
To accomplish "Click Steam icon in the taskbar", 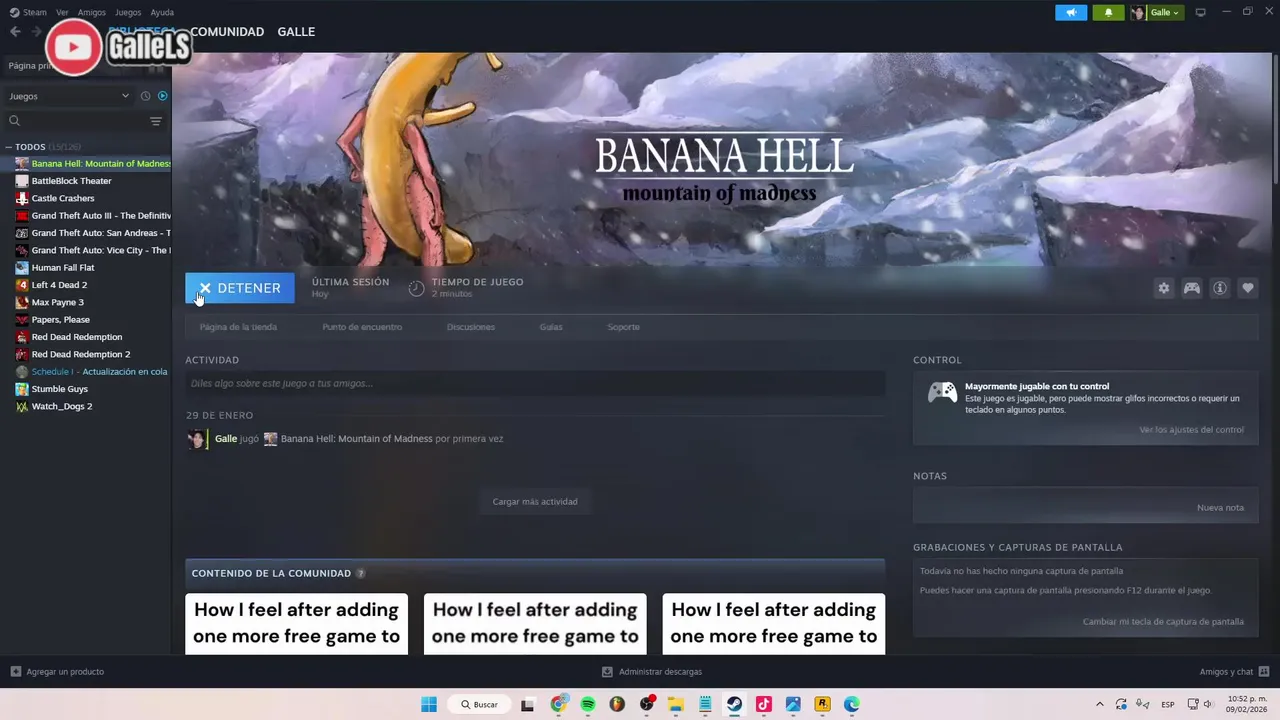I will tap(734, 704).
